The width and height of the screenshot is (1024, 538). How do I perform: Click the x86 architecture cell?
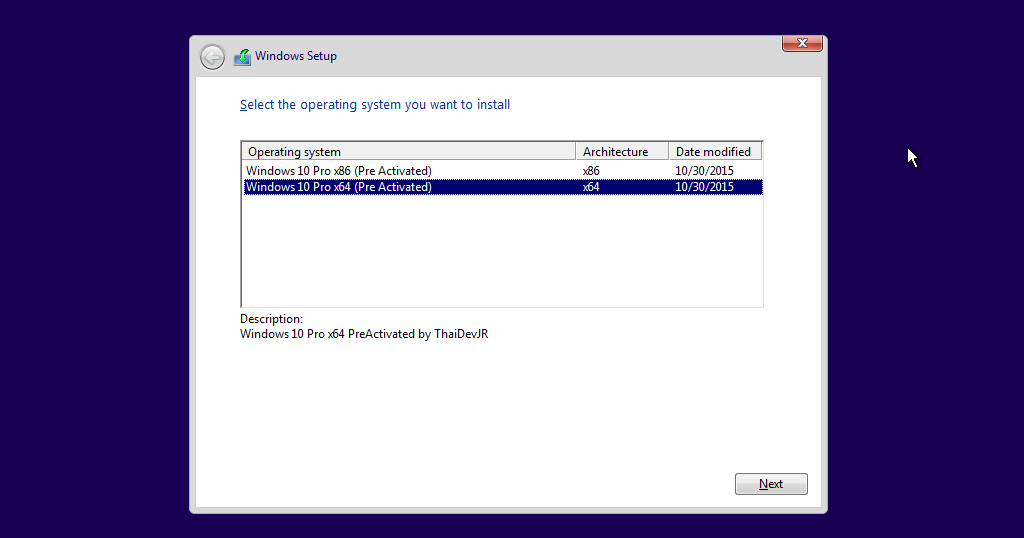pos(591,170)
